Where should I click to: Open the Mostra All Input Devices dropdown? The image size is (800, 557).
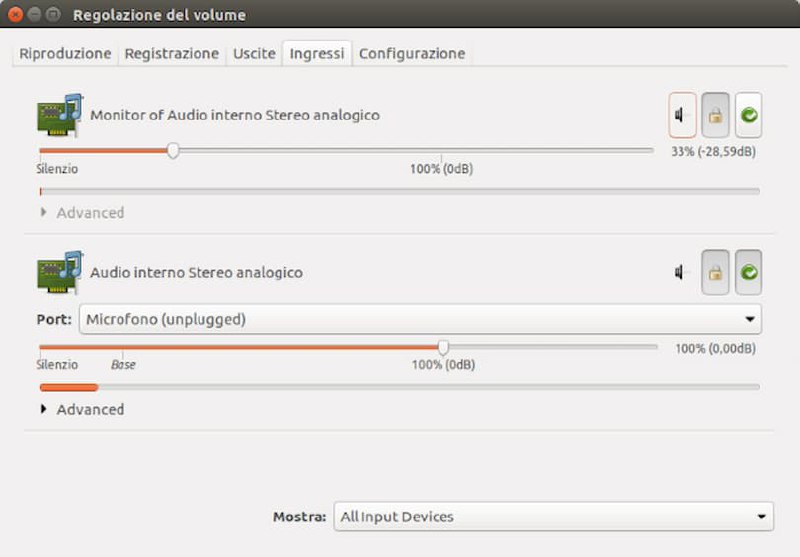click(554, 516)
